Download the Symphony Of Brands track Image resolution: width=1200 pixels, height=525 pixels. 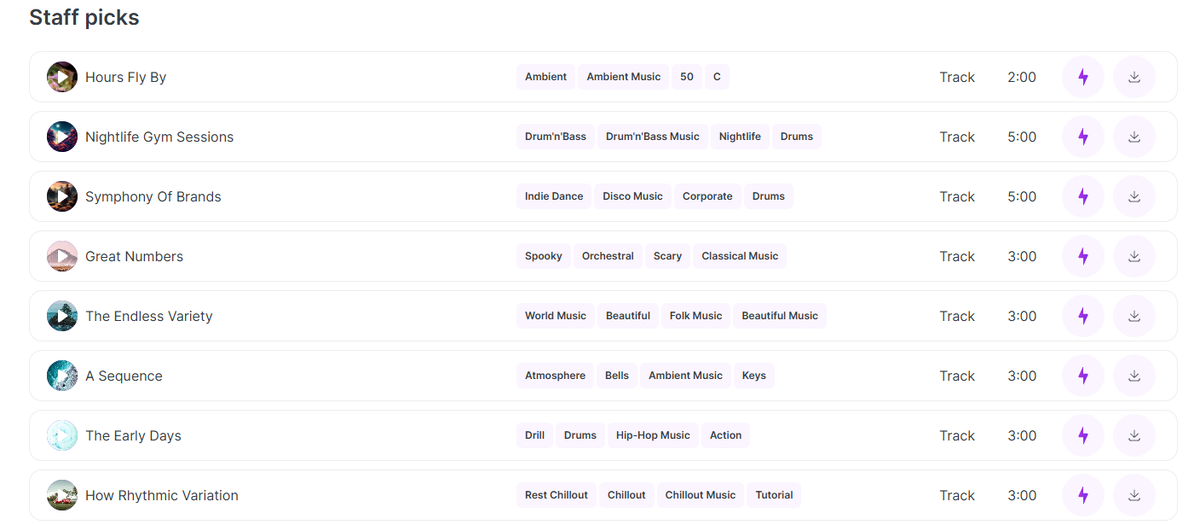click(x=1134, y=197)
